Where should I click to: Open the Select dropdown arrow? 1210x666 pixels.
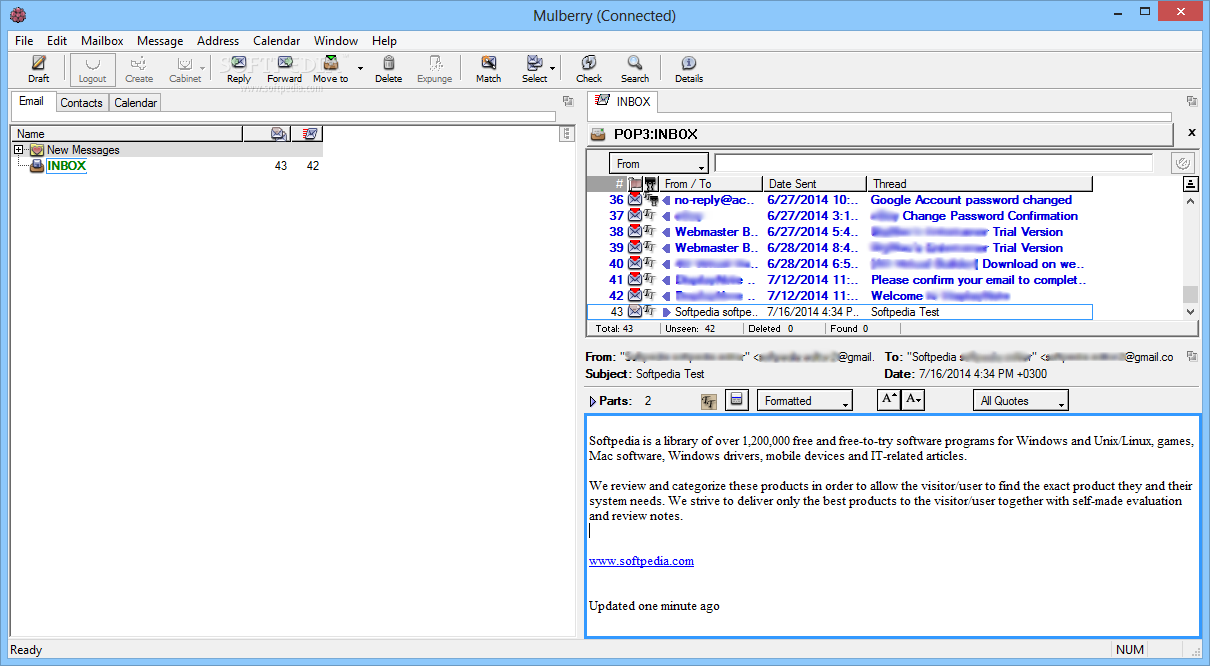[x=552, y=70]
